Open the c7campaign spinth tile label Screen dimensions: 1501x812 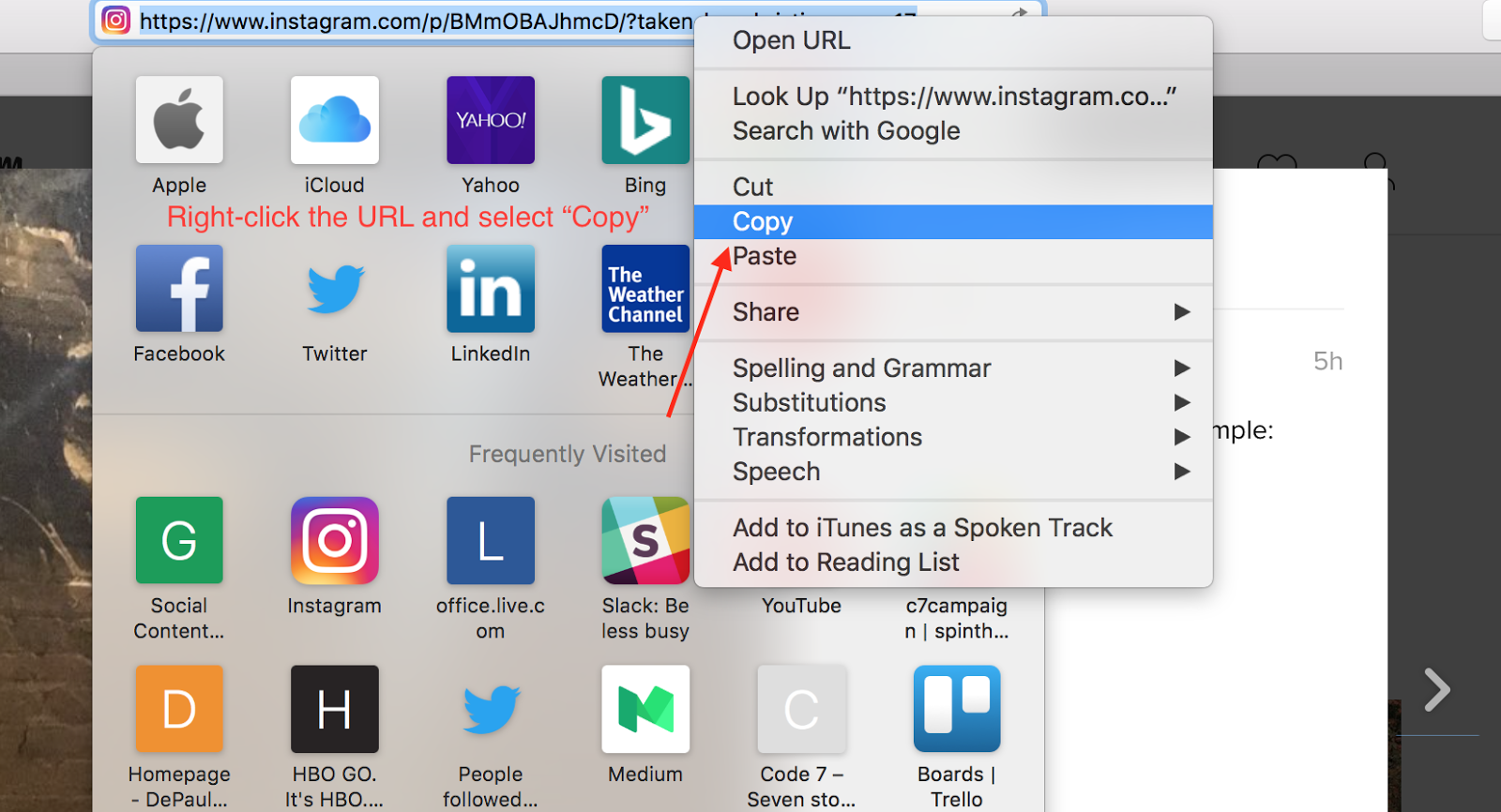[x=957, y=619]
